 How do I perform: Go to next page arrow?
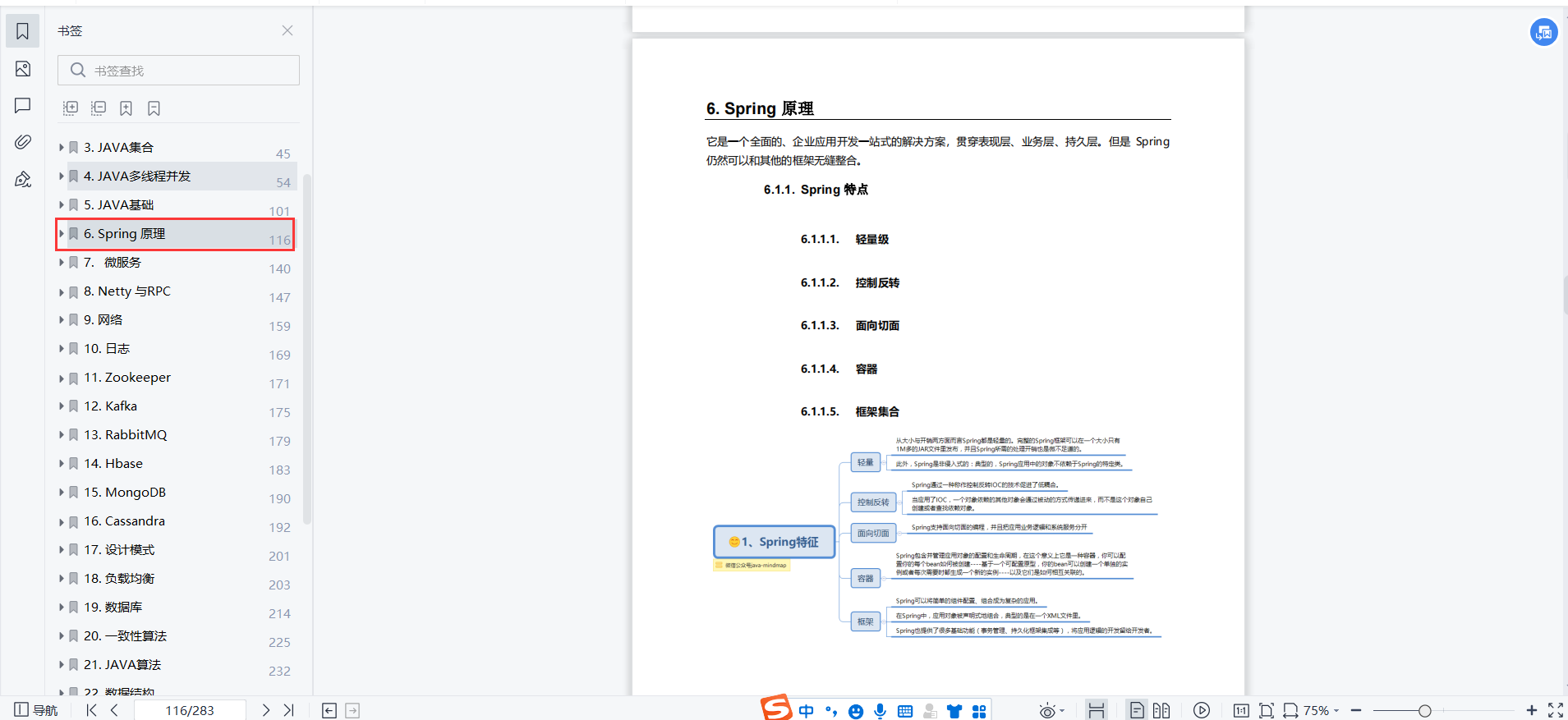(x=265, y=710)
